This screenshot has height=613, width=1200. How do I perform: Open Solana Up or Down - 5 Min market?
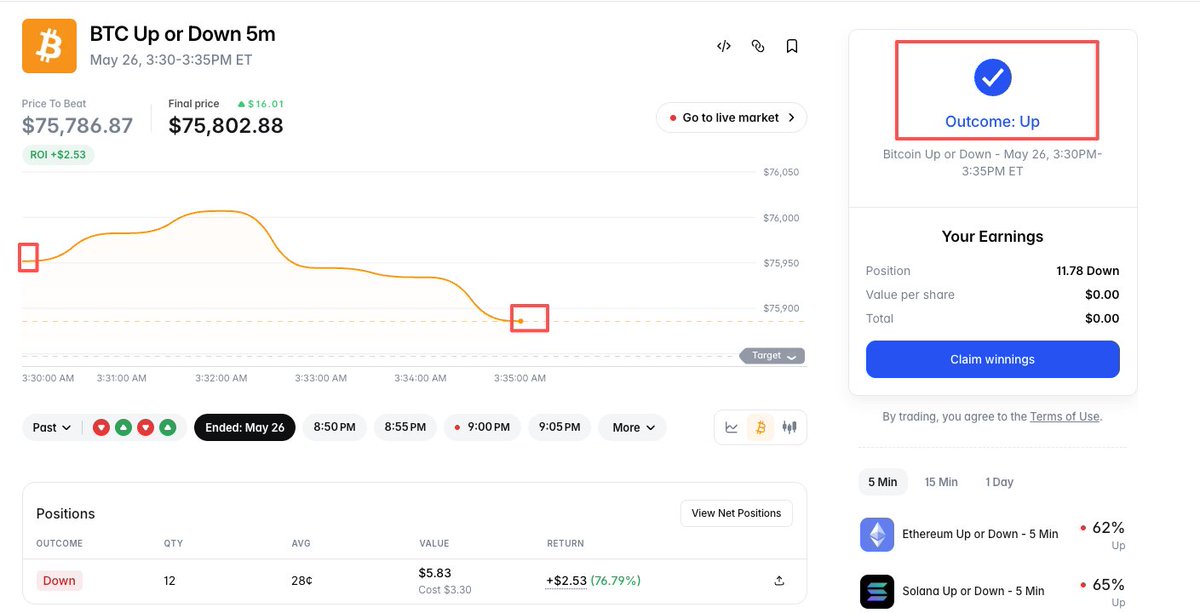[x=973, y=591]
